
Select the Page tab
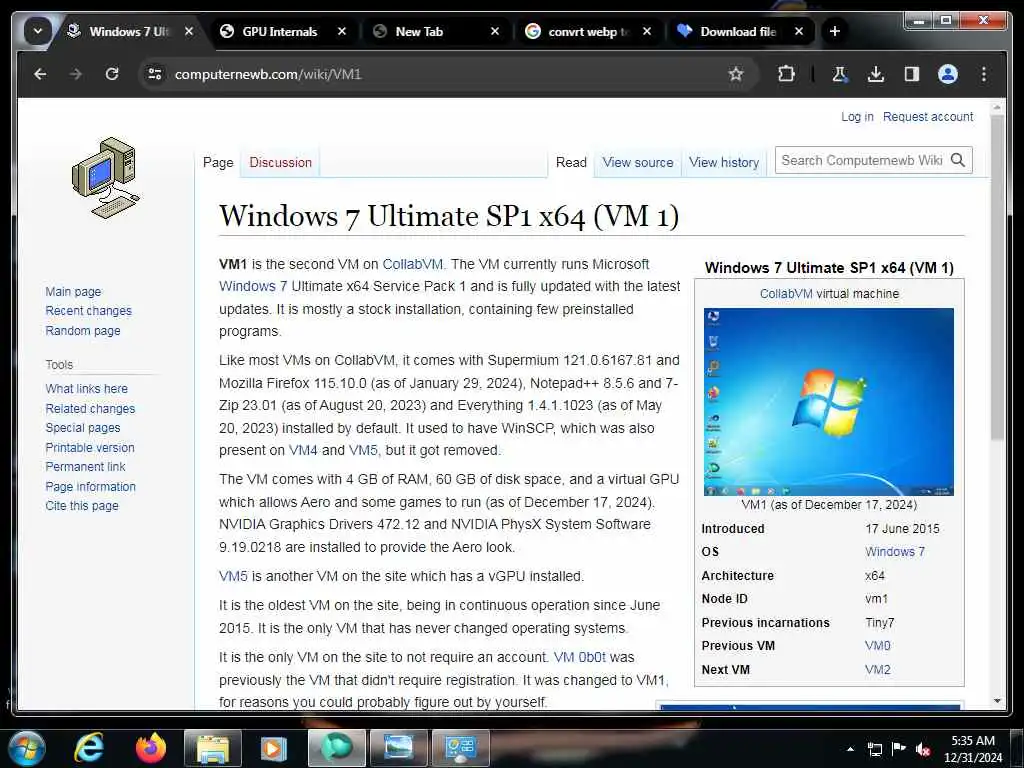(x=218, y=162)
